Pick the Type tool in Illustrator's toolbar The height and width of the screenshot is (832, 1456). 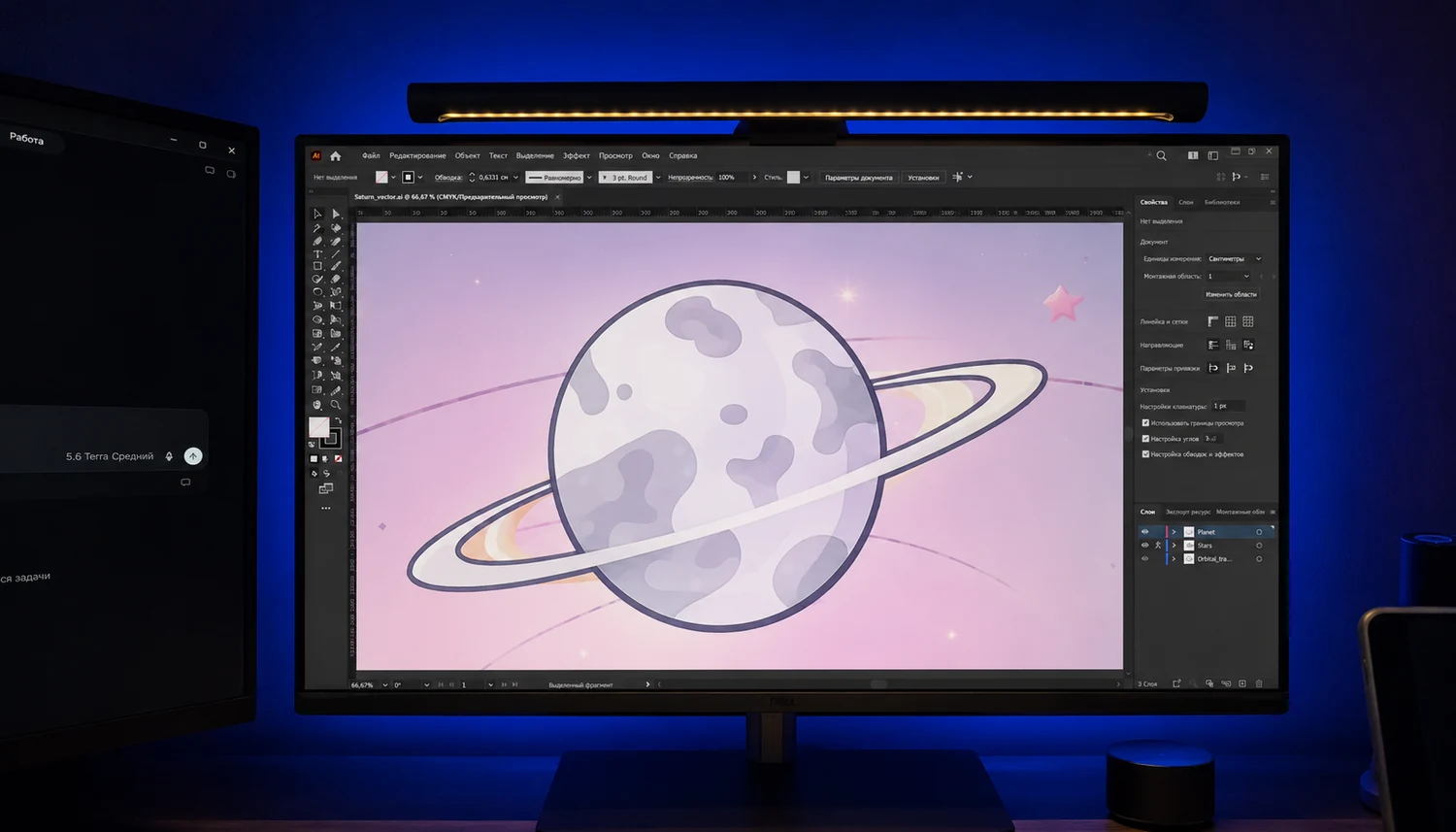pos(317,253)
